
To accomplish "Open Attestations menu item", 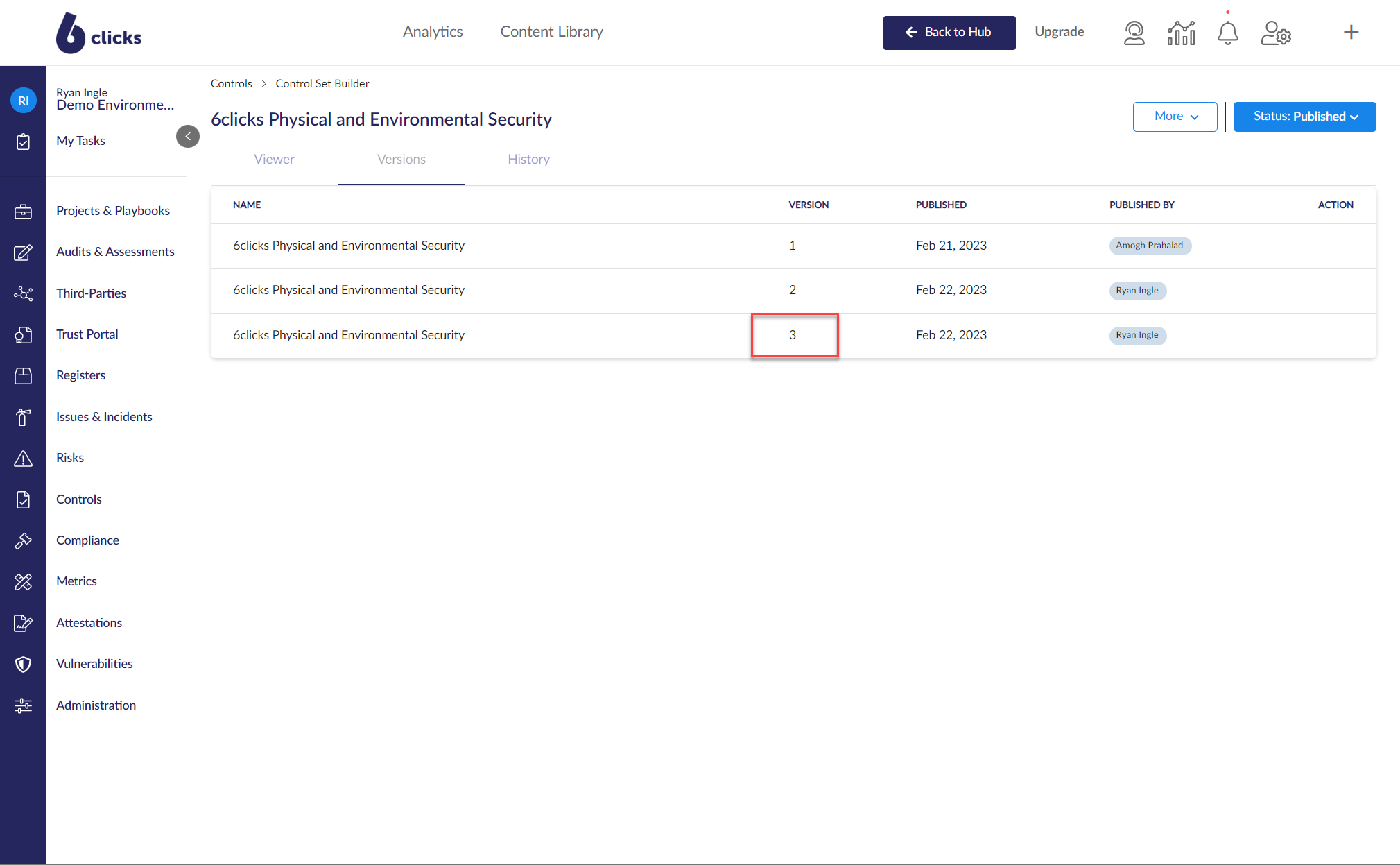I will [x=89, y=623].
